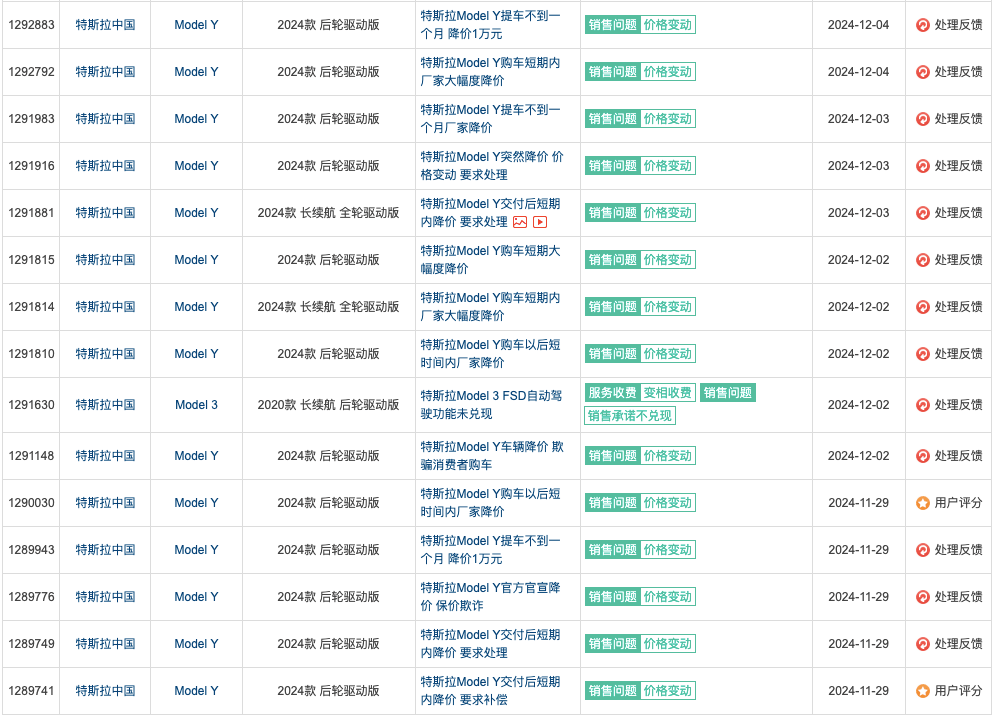The image size is (997, 718).
Task: Click the 销售问题 tag in row 1291815
Action: pos(612,260)
